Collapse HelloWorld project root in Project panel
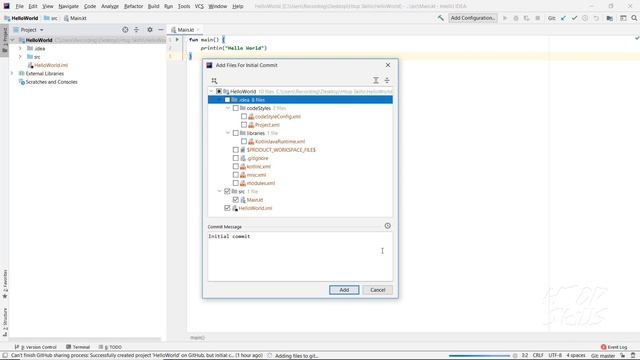 pyautogui.click(x=13, y=40)
